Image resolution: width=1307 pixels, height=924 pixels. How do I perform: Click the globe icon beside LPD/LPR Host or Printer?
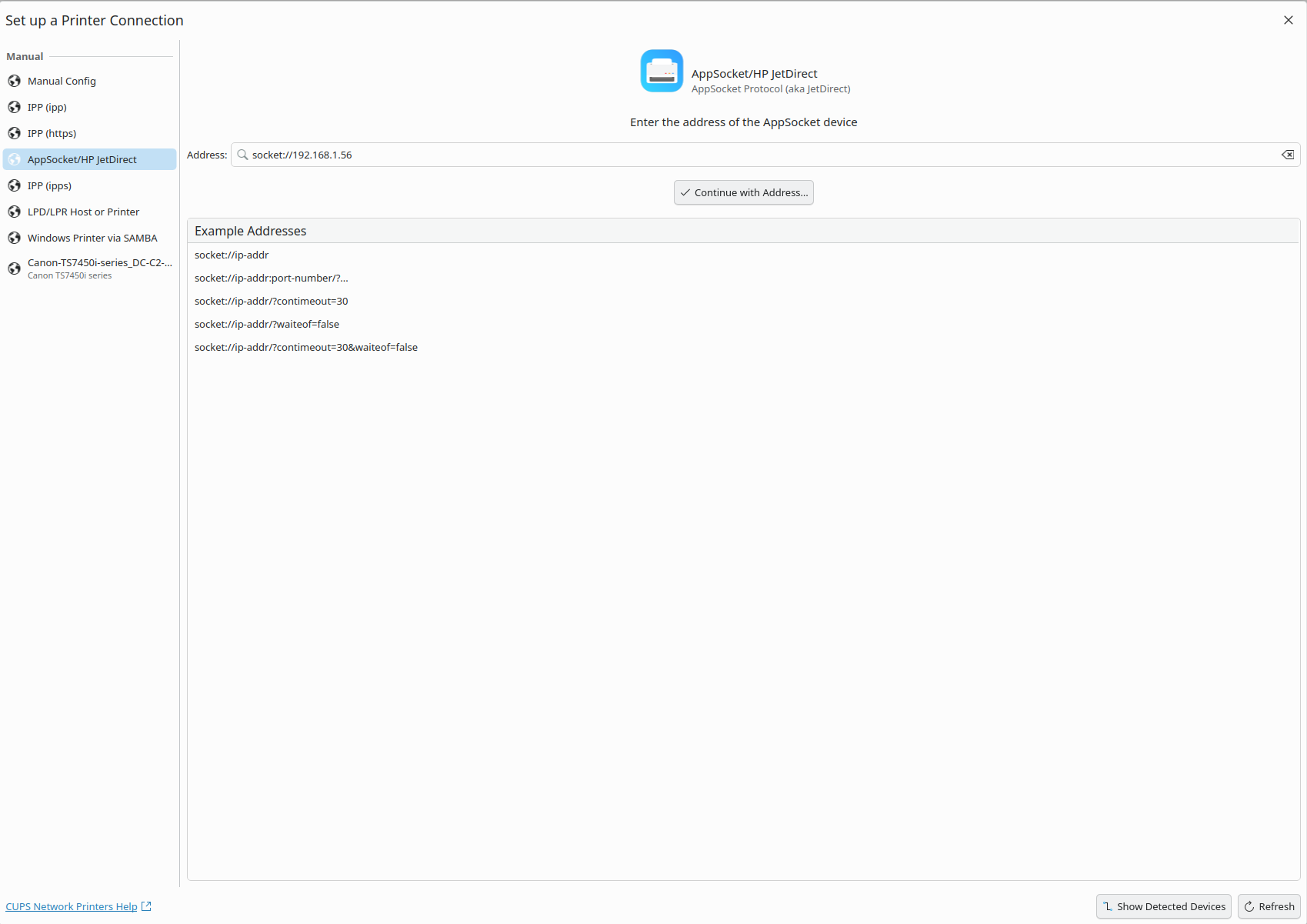click(14, 212)
